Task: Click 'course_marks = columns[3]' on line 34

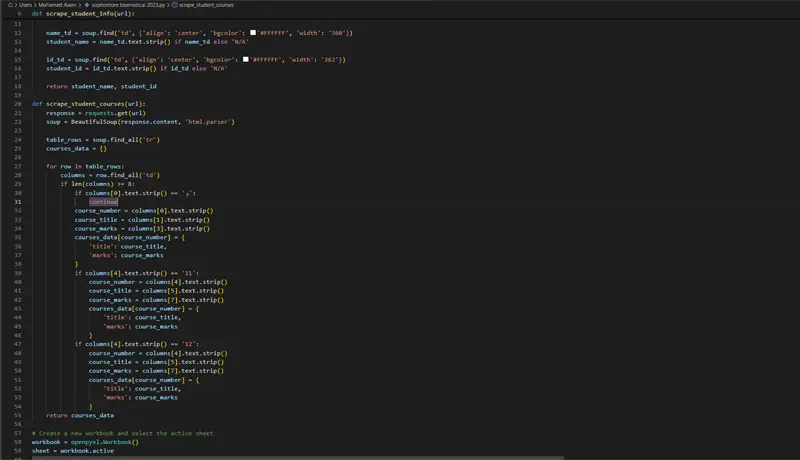Action: coord(119,229)
